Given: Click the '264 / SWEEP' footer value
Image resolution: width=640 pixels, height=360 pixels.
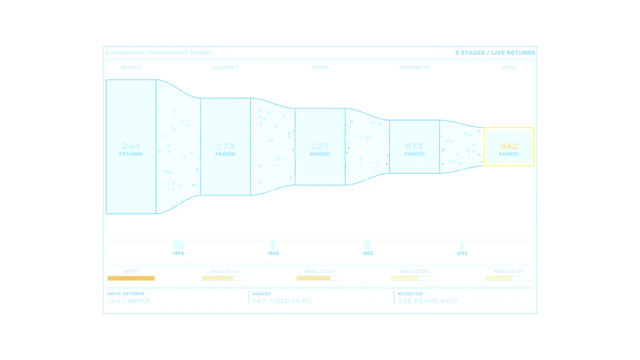Looking at the screenshot, I should 129,301.
